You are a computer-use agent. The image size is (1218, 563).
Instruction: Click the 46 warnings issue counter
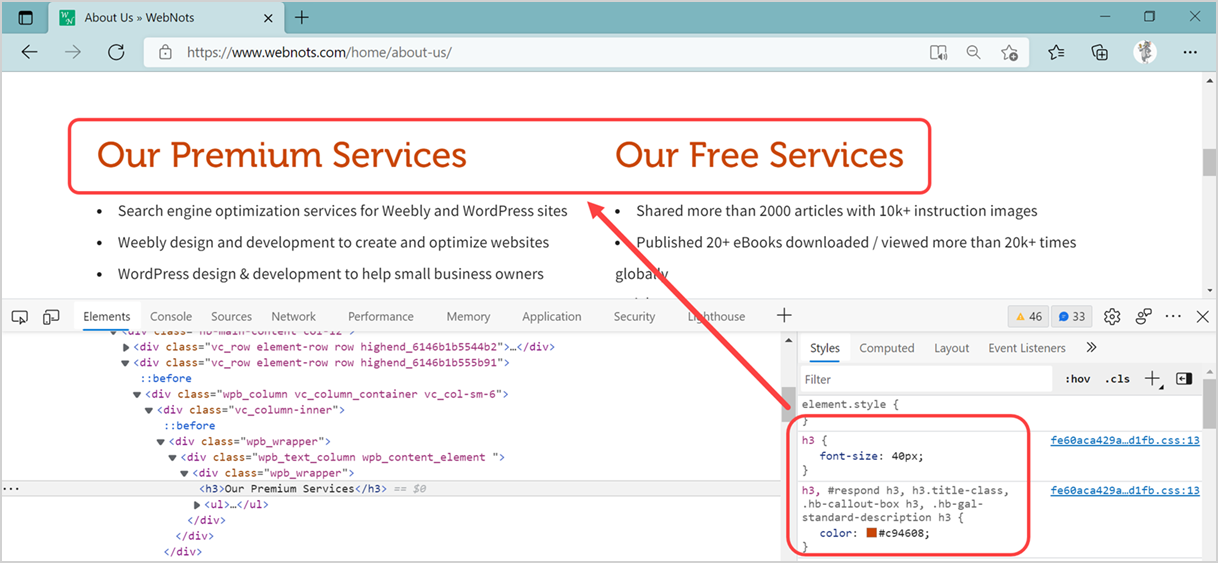pyautogui.click(x=1028, y=317)
